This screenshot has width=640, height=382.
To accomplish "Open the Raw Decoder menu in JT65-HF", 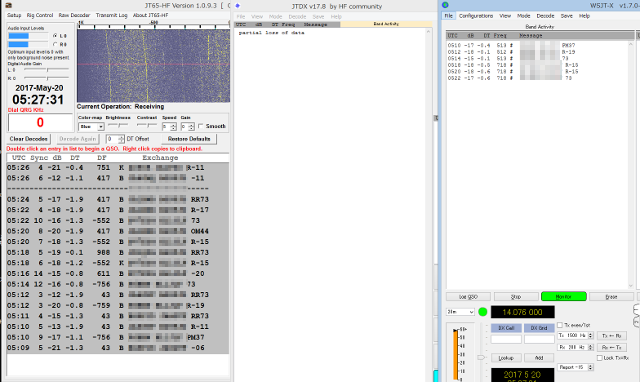I will (x=74, y=15).
